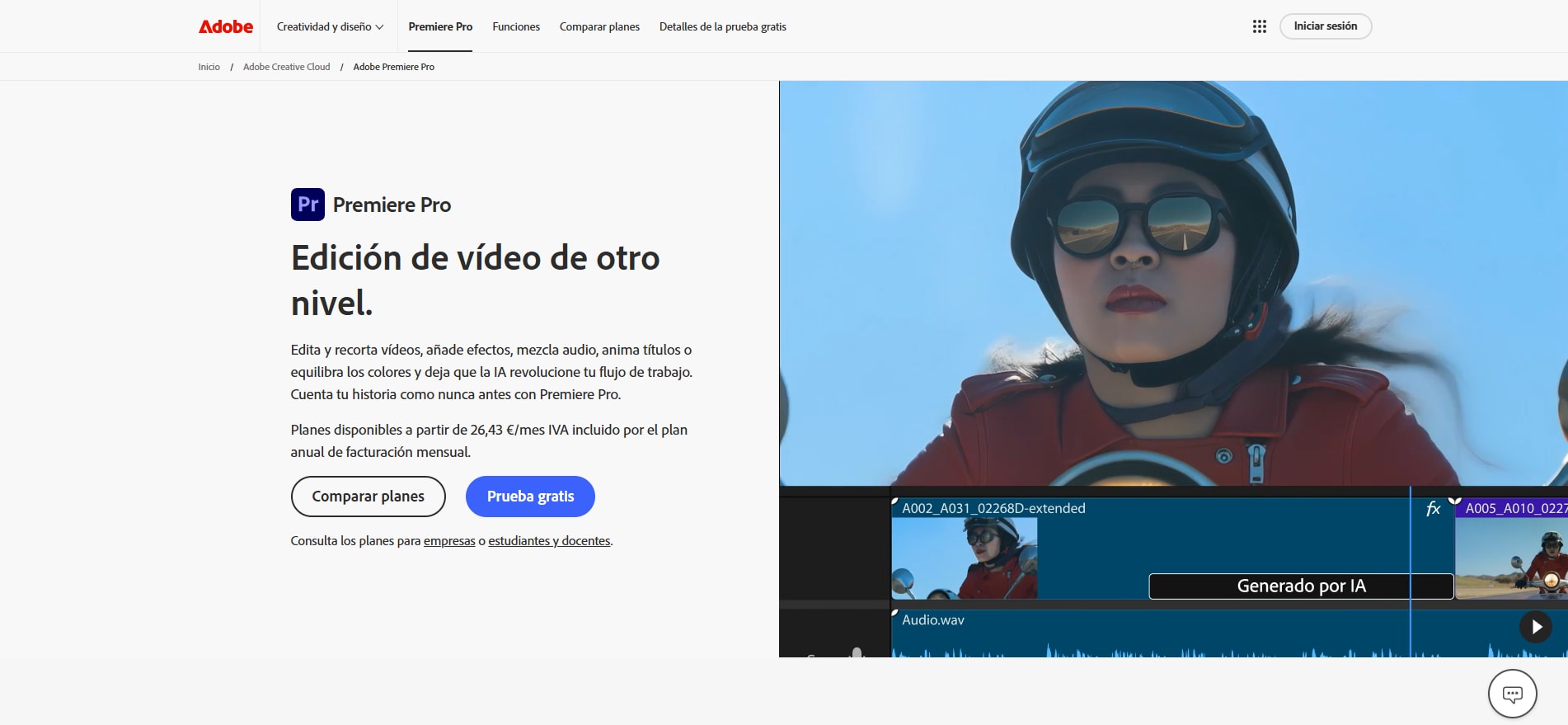The image size is (1568, 725).
Task: Click the blue timeline playhead
Action: click(x=1411, y=572)
